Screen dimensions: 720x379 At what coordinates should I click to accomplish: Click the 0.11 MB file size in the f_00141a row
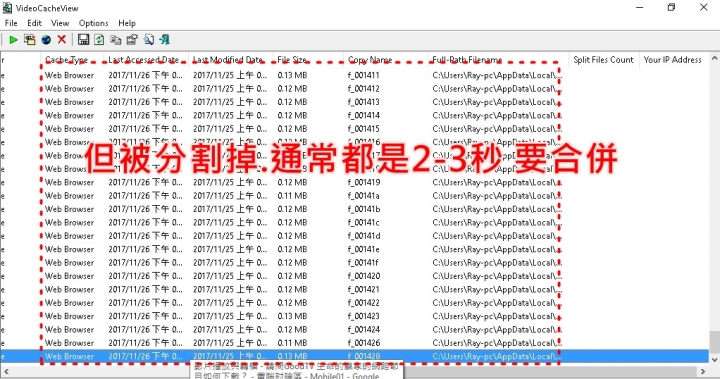[292, 195]
